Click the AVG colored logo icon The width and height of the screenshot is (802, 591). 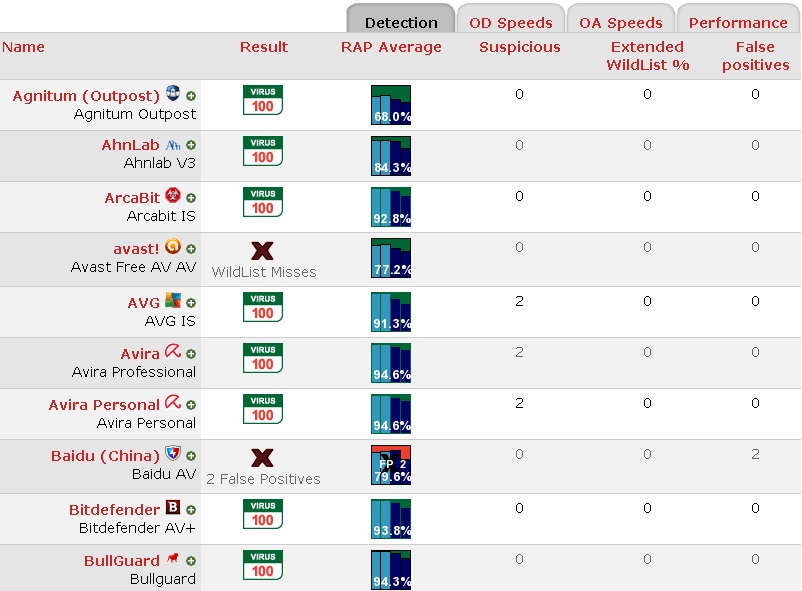coord(173,300)
